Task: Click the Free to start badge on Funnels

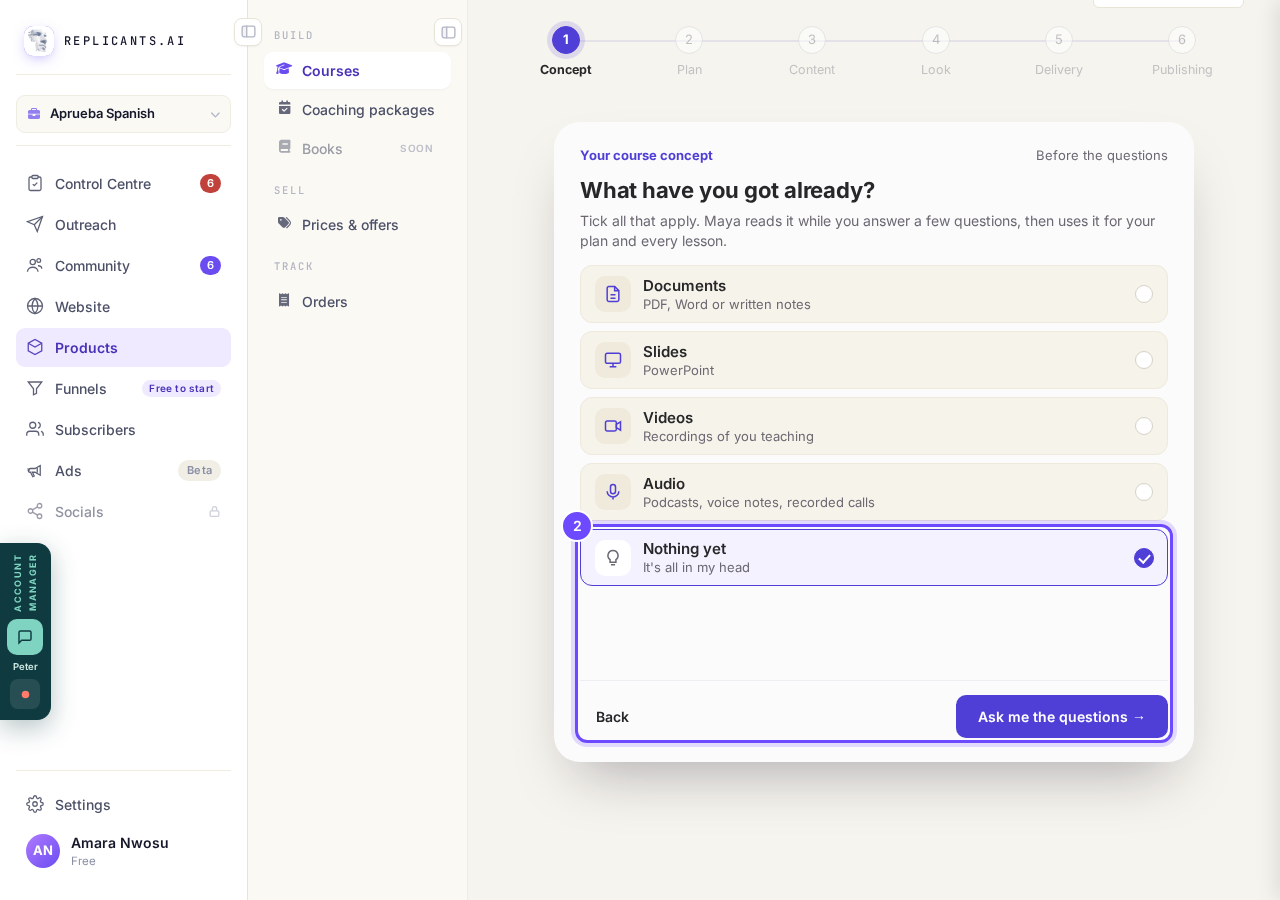Action: point(181,388)
